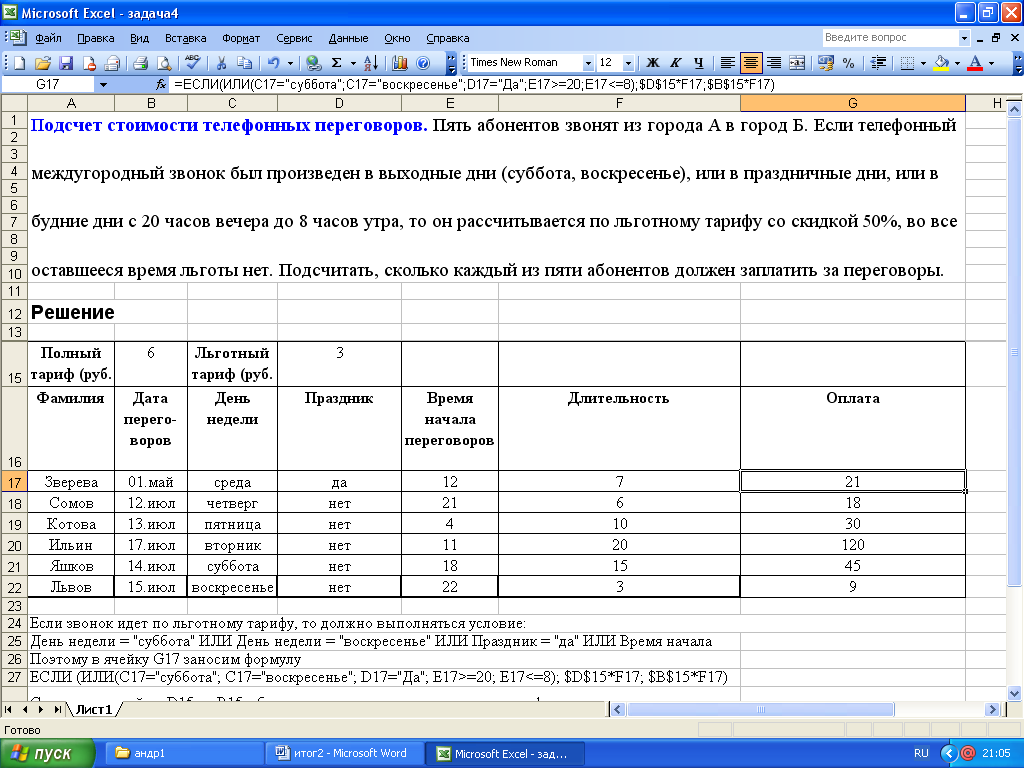Select cell containing 'Зверева'
Screen dimensions: 1024x768
coord(71,482)
